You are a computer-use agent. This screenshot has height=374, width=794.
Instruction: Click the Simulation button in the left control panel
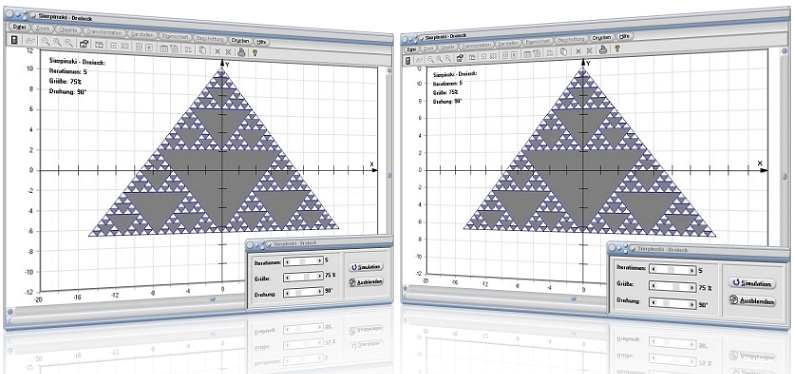pyautogui.click(x=366, y=267)
